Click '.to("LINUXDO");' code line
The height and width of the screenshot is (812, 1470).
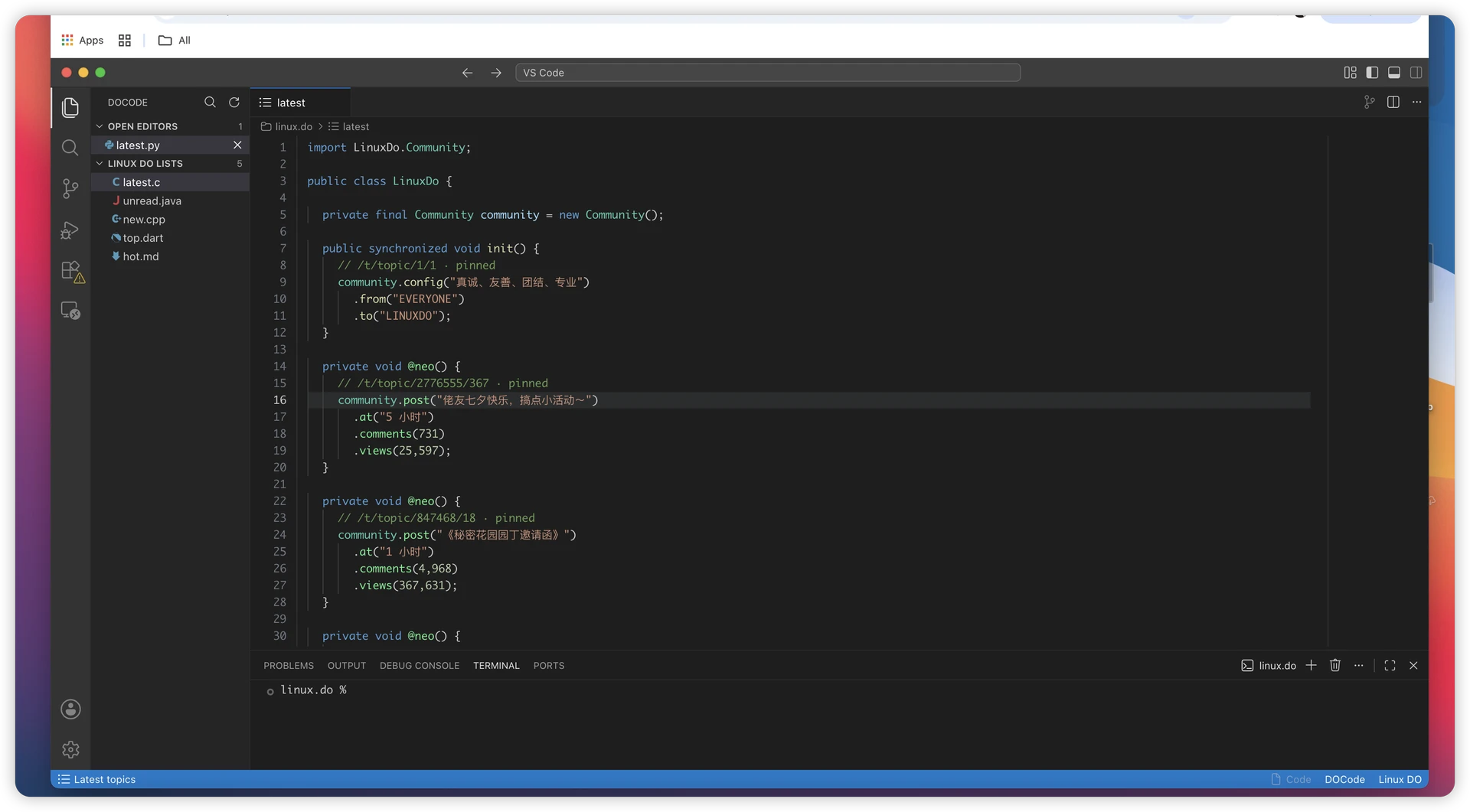(402, 316)
